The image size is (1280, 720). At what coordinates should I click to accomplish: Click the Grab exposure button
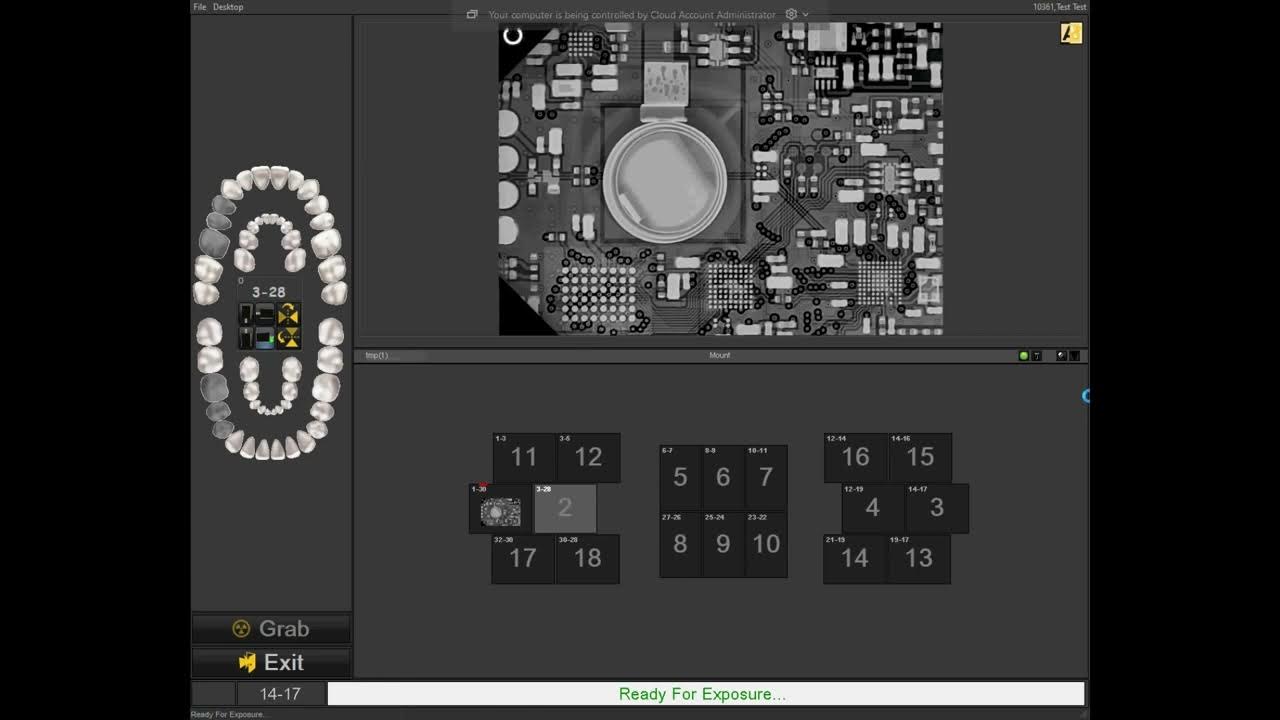[x=271, y=628]
